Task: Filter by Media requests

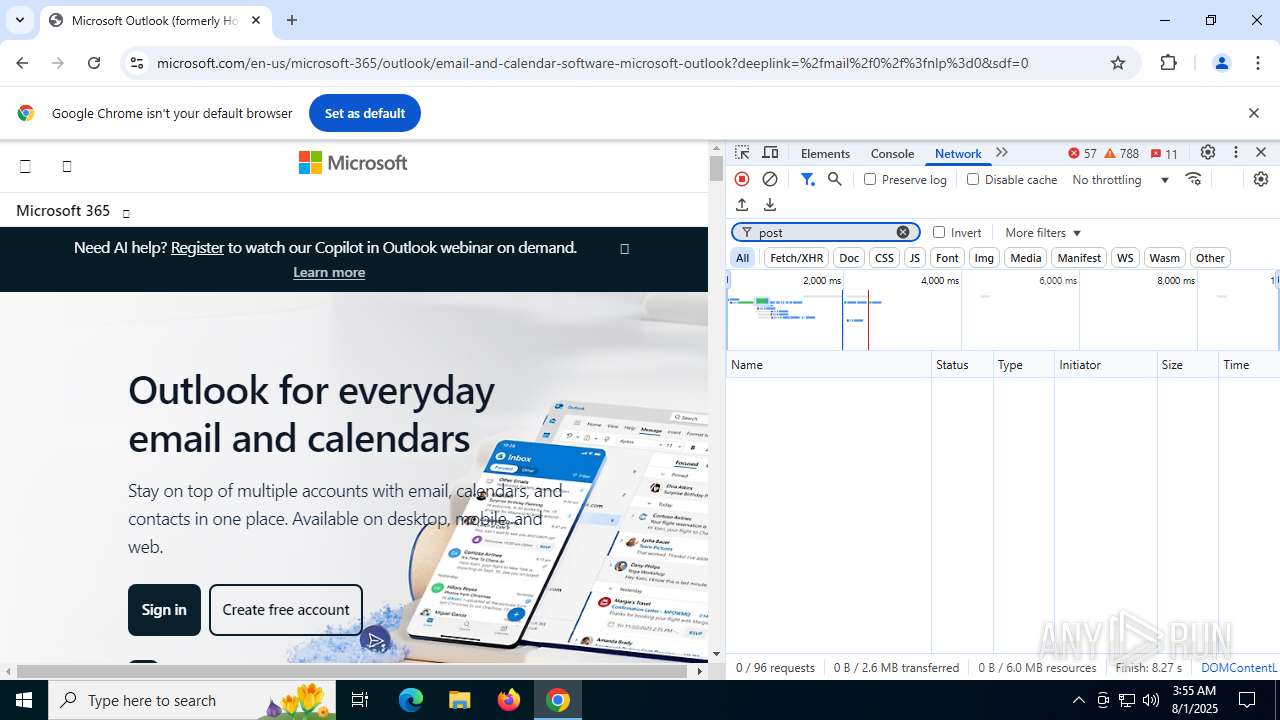Action: pyautogui.click(x=1026, y=258)
